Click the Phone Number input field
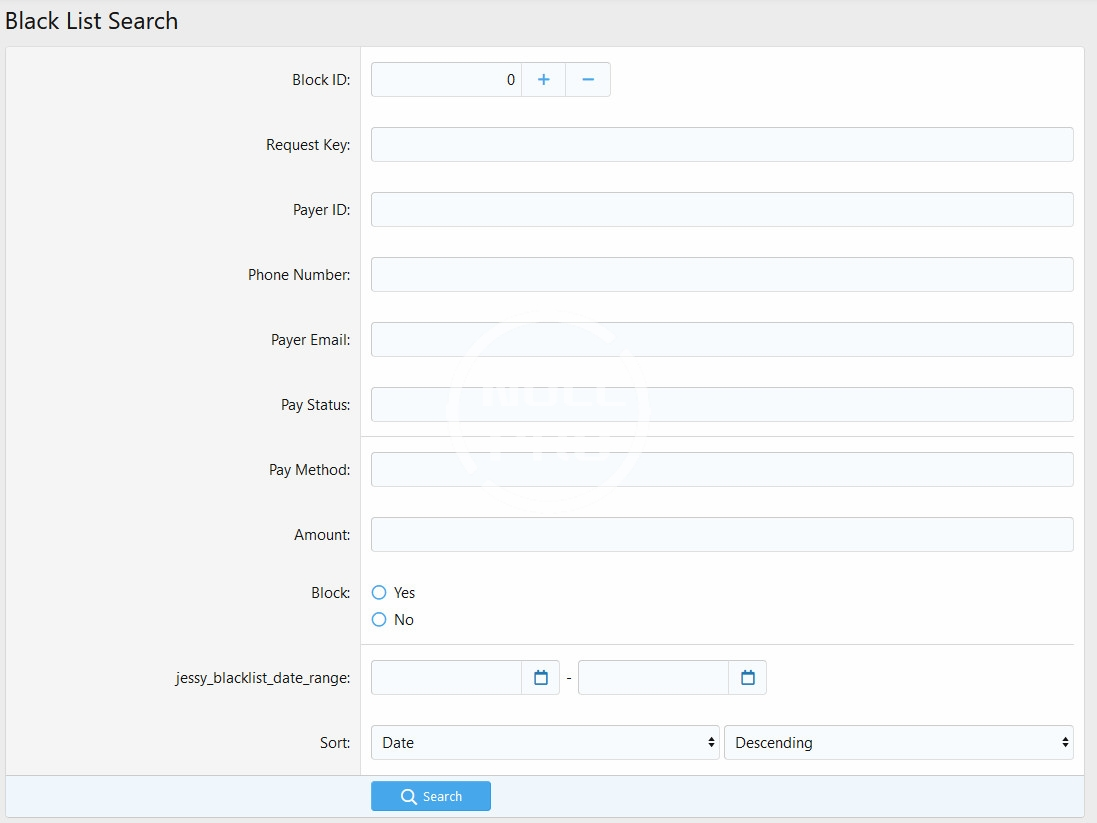This screenshot has height=823, width=1097. click(722, 275)
